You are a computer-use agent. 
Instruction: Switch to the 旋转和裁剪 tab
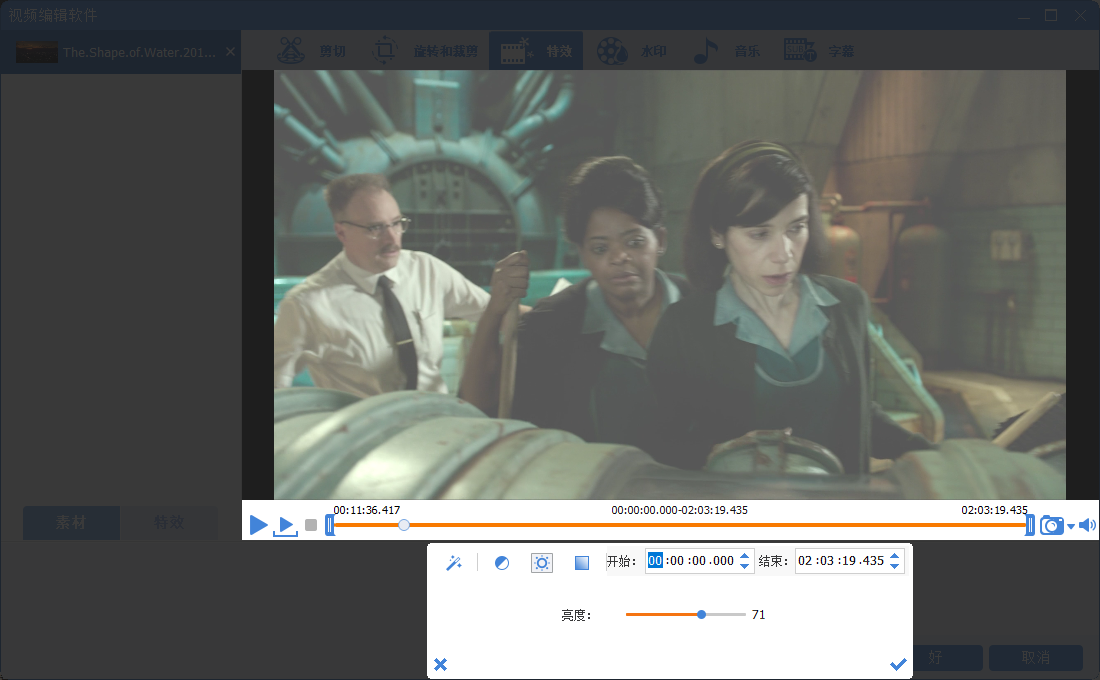pyautogui.click(x=424, y=51)
